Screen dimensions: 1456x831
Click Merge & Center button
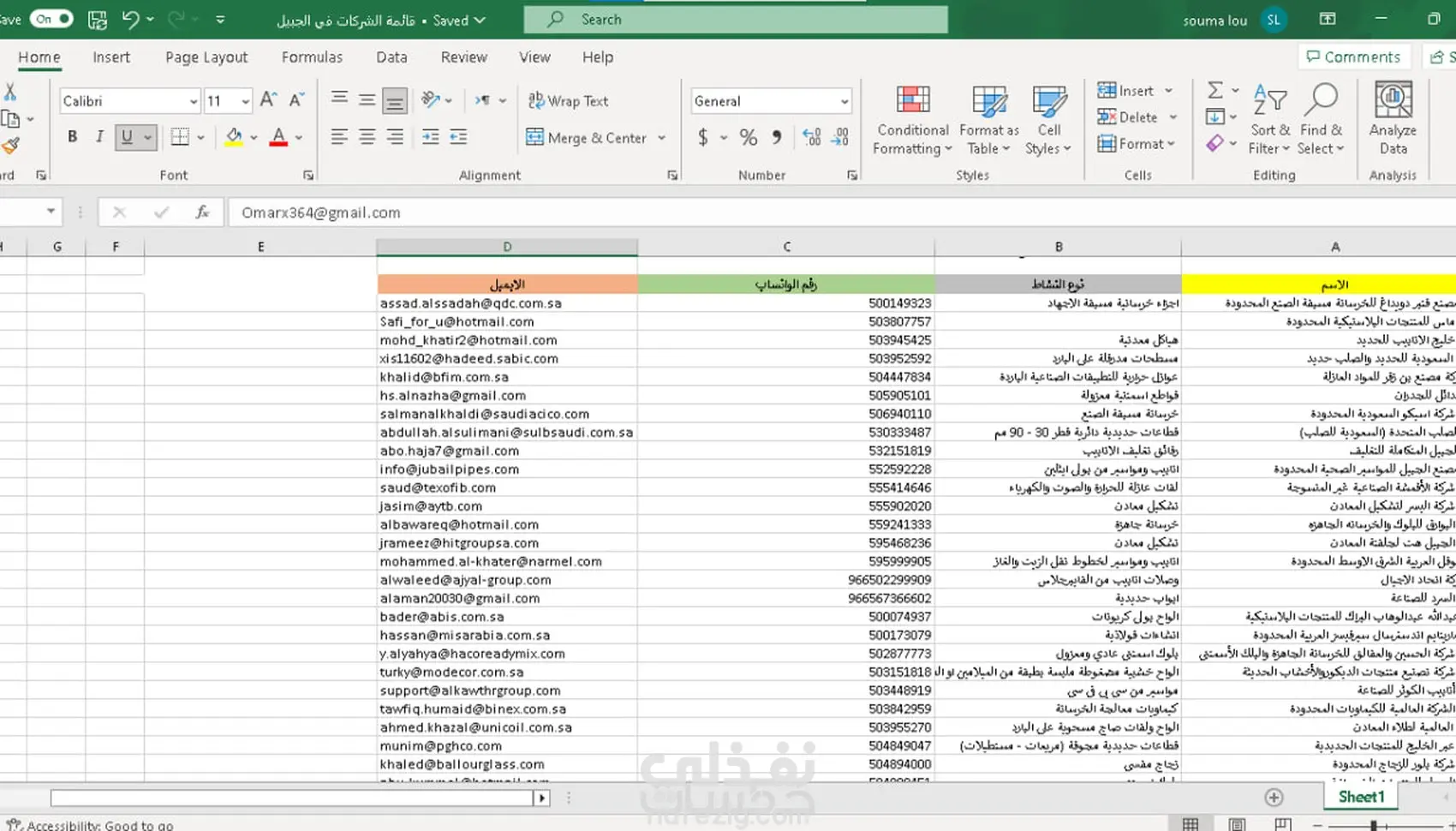(x=587, y=137)
